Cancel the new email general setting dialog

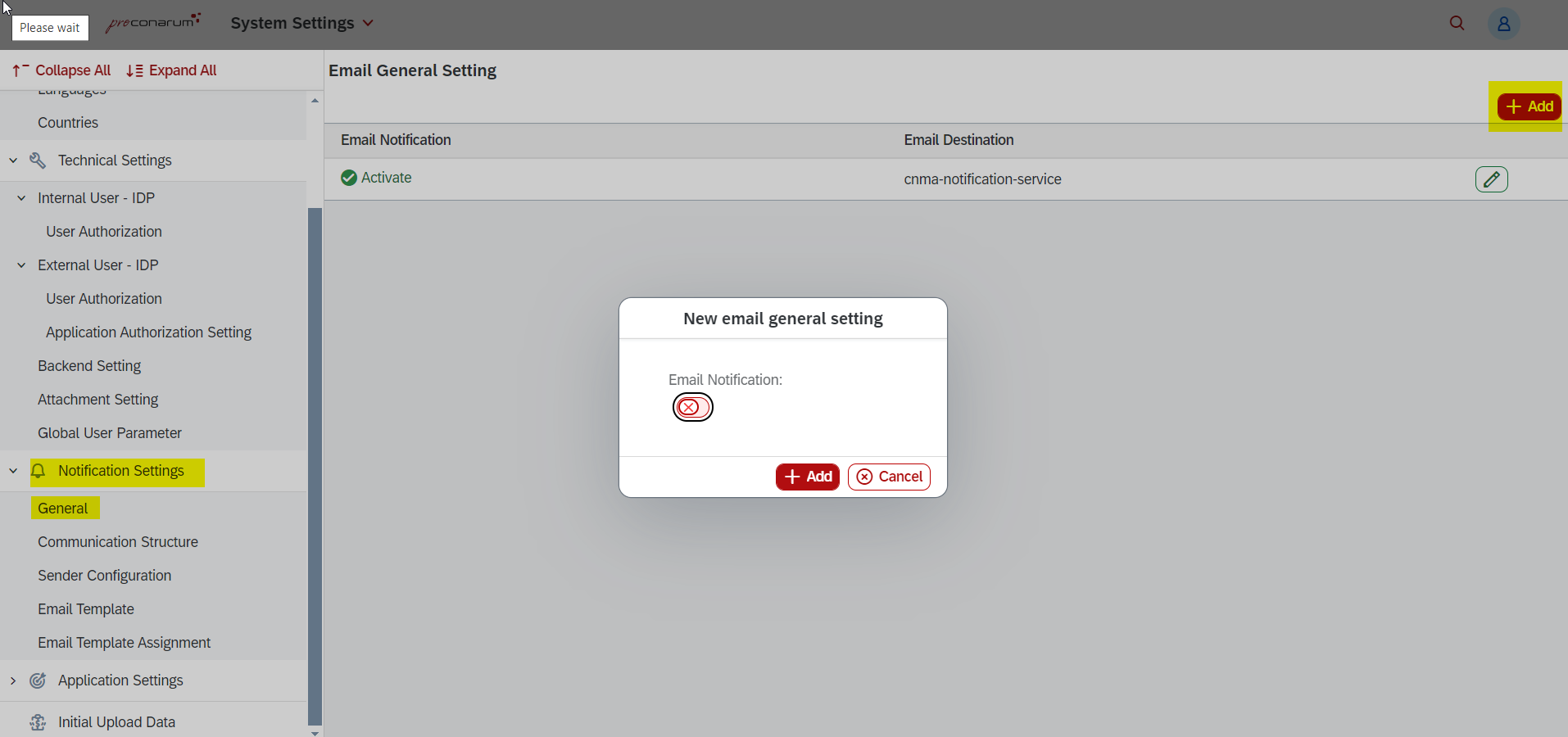point(889,477)
